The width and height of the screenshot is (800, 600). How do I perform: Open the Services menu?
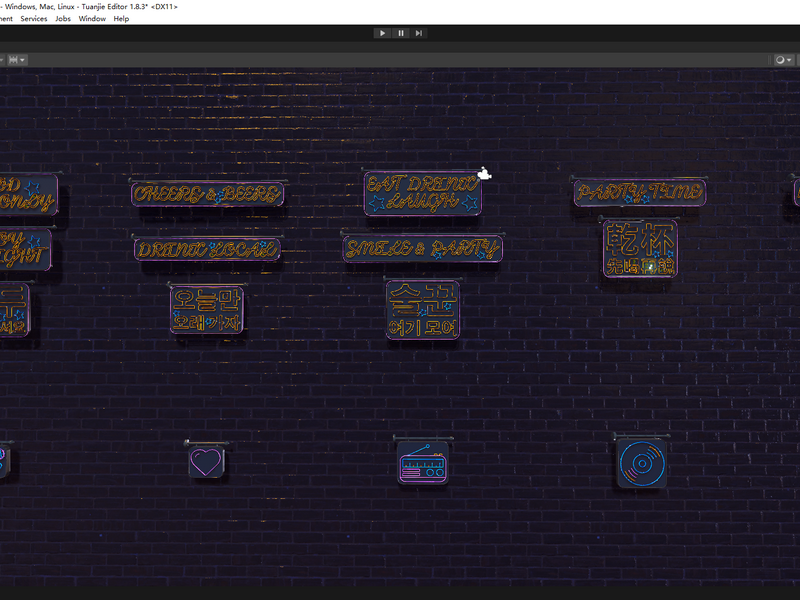pyautogui.click(x=34, y=18)
